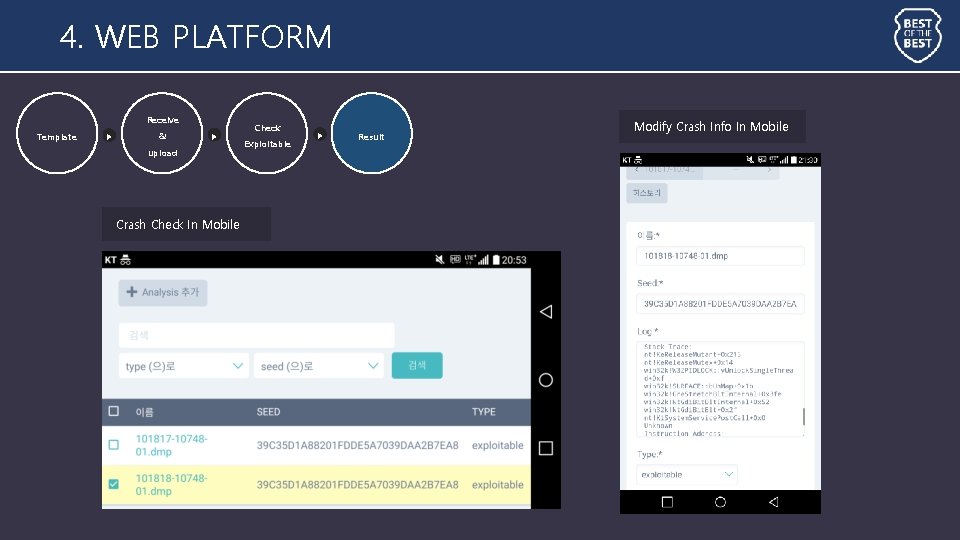Viewport: 960px width, 540px height.
Task: Click exploitable type in 101817 row
Action: click(498, 445)
